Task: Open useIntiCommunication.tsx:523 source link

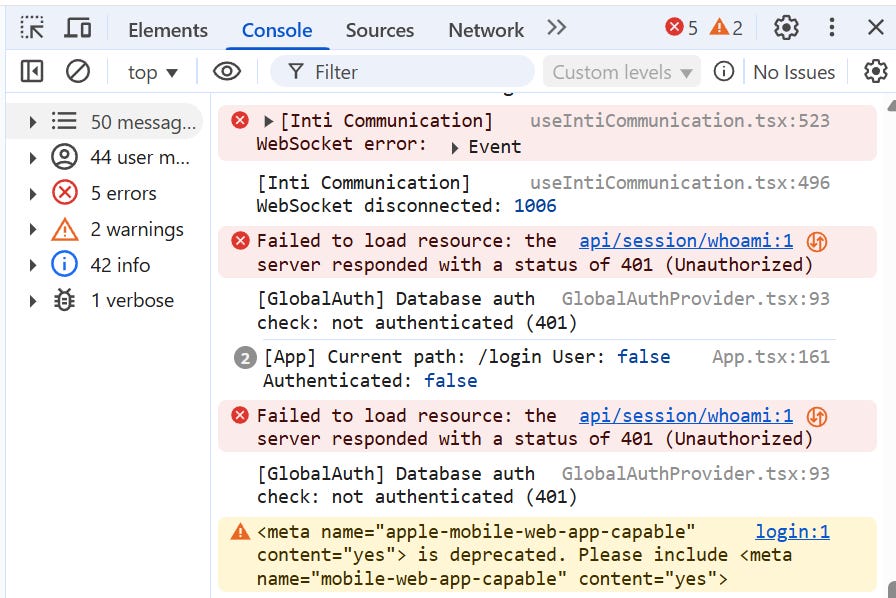Action: pos(679,121)
